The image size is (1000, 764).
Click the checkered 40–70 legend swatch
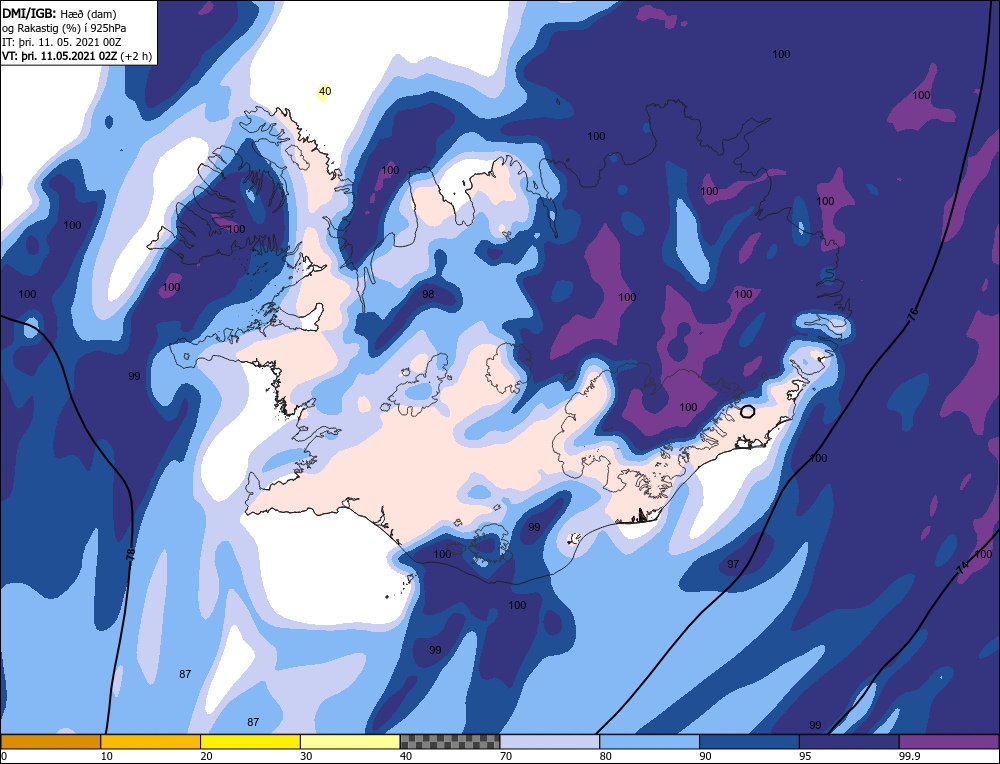point(450,742)
